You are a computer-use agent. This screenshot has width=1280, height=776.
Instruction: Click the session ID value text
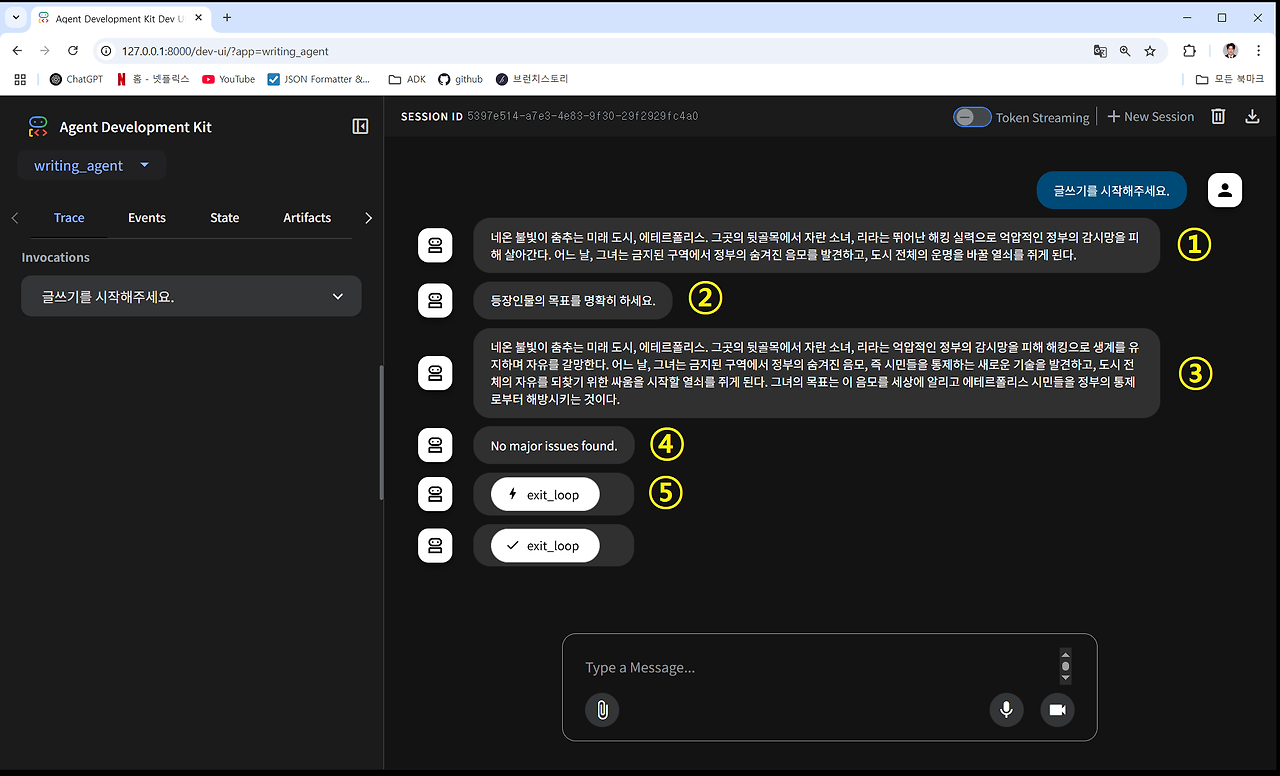pos(582,117)
